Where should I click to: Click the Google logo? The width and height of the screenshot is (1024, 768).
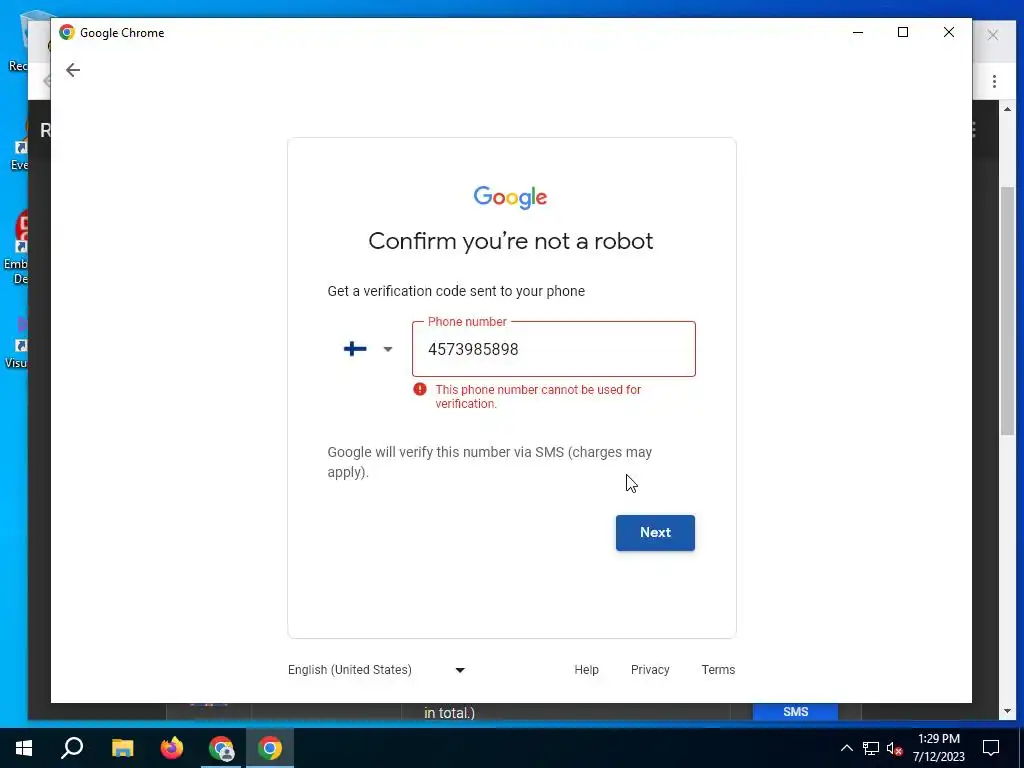[510, 197]
